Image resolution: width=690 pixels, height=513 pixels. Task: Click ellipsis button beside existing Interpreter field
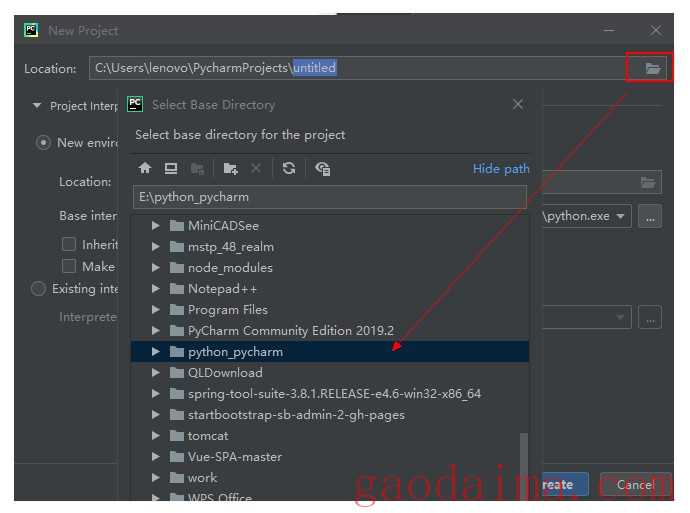[650, 317]
